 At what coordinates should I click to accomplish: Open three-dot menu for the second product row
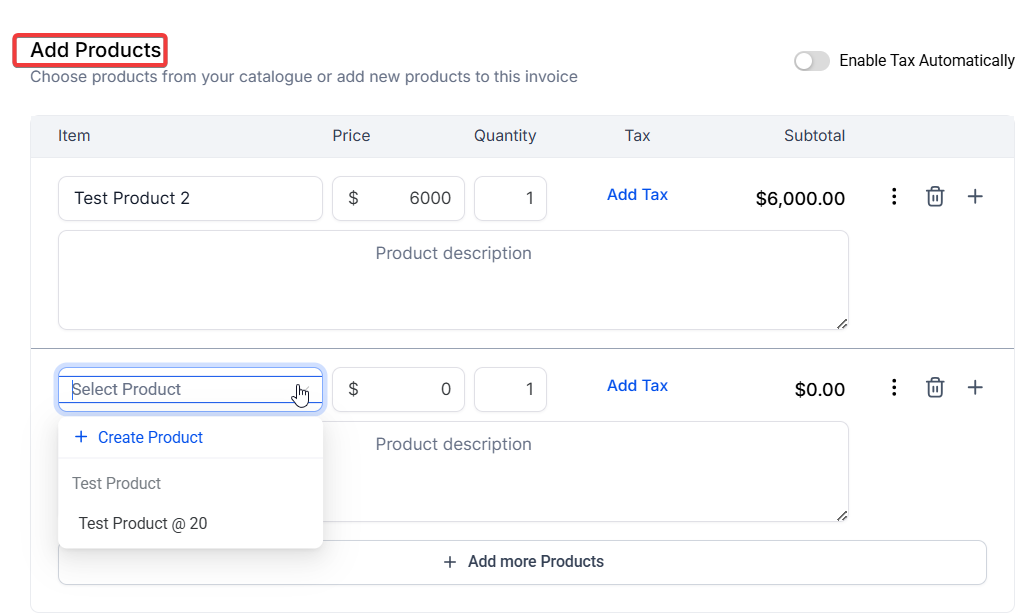[894, 388]
